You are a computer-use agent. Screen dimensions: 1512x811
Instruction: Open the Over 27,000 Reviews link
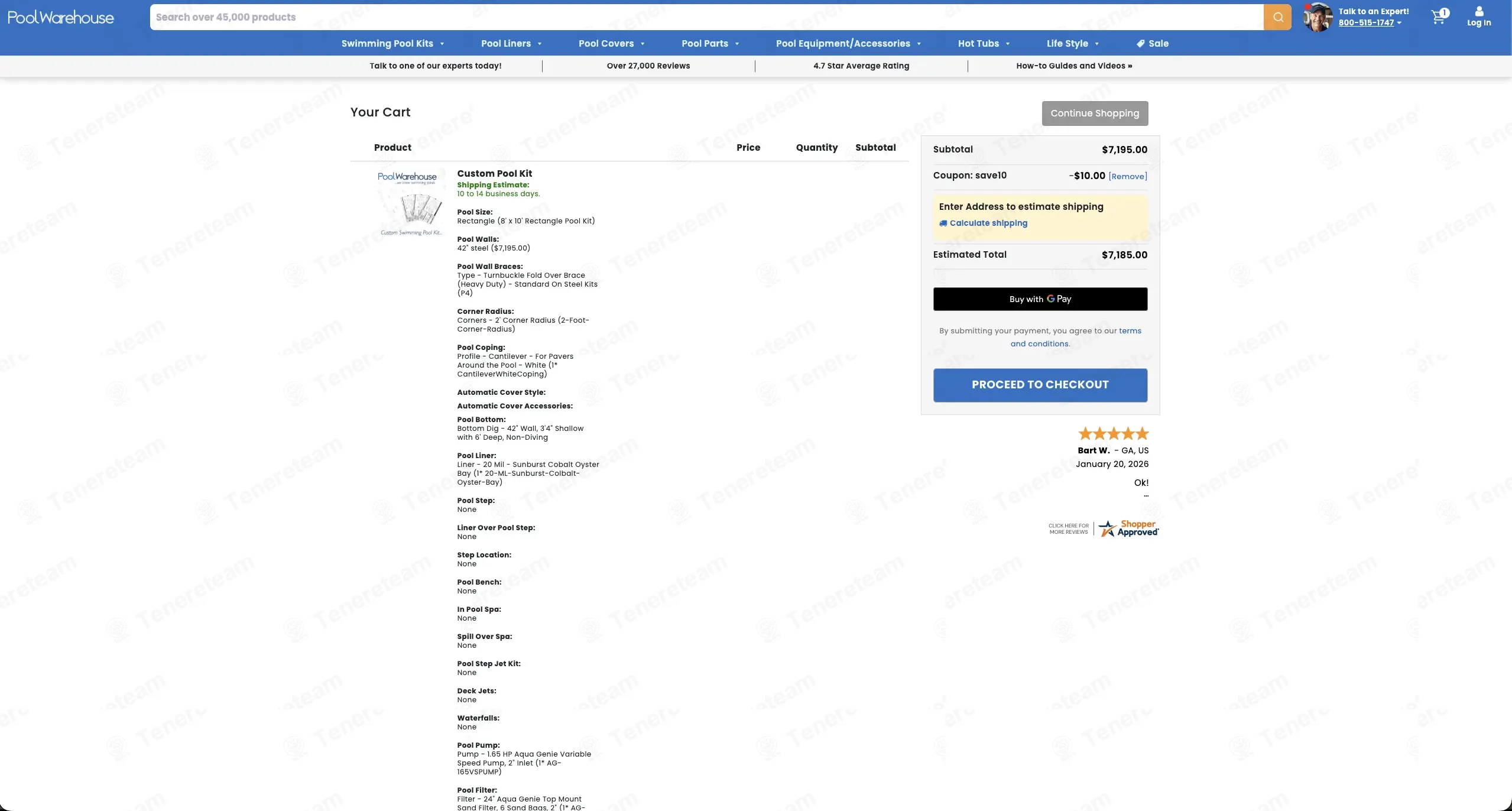[648, 66]
